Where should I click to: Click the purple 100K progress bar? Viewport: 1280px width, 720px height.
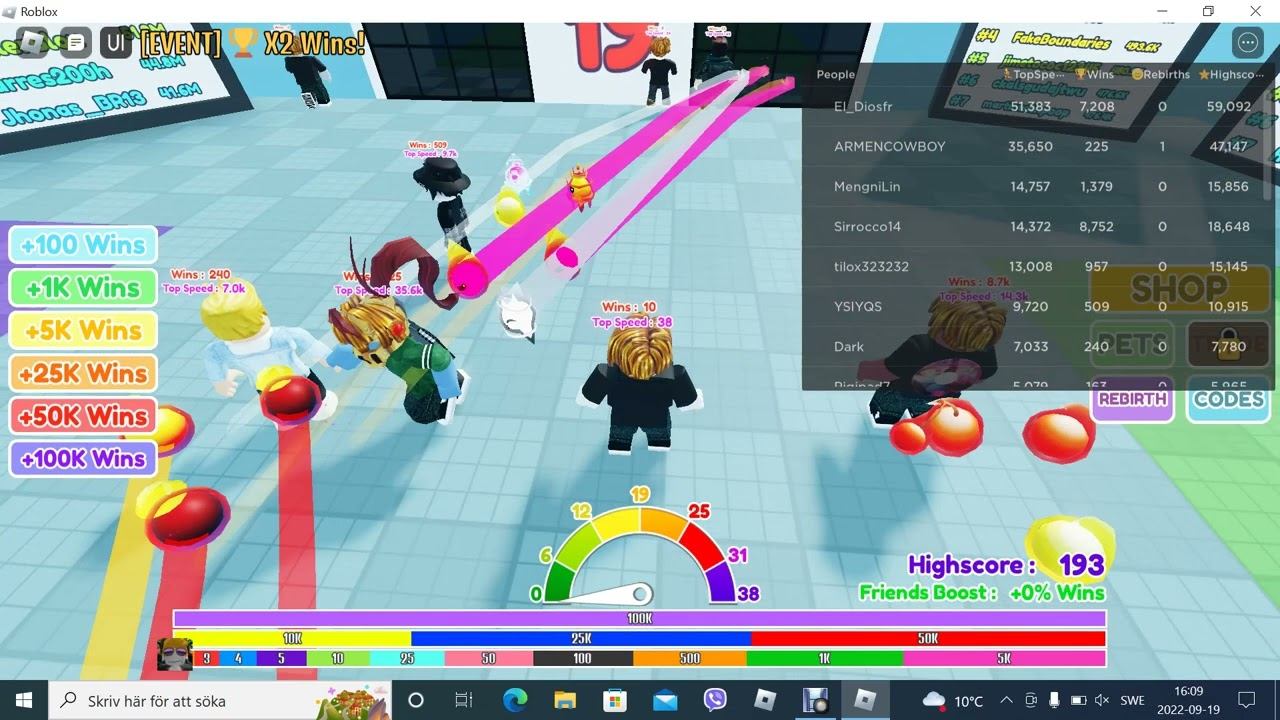click(640, 619)
